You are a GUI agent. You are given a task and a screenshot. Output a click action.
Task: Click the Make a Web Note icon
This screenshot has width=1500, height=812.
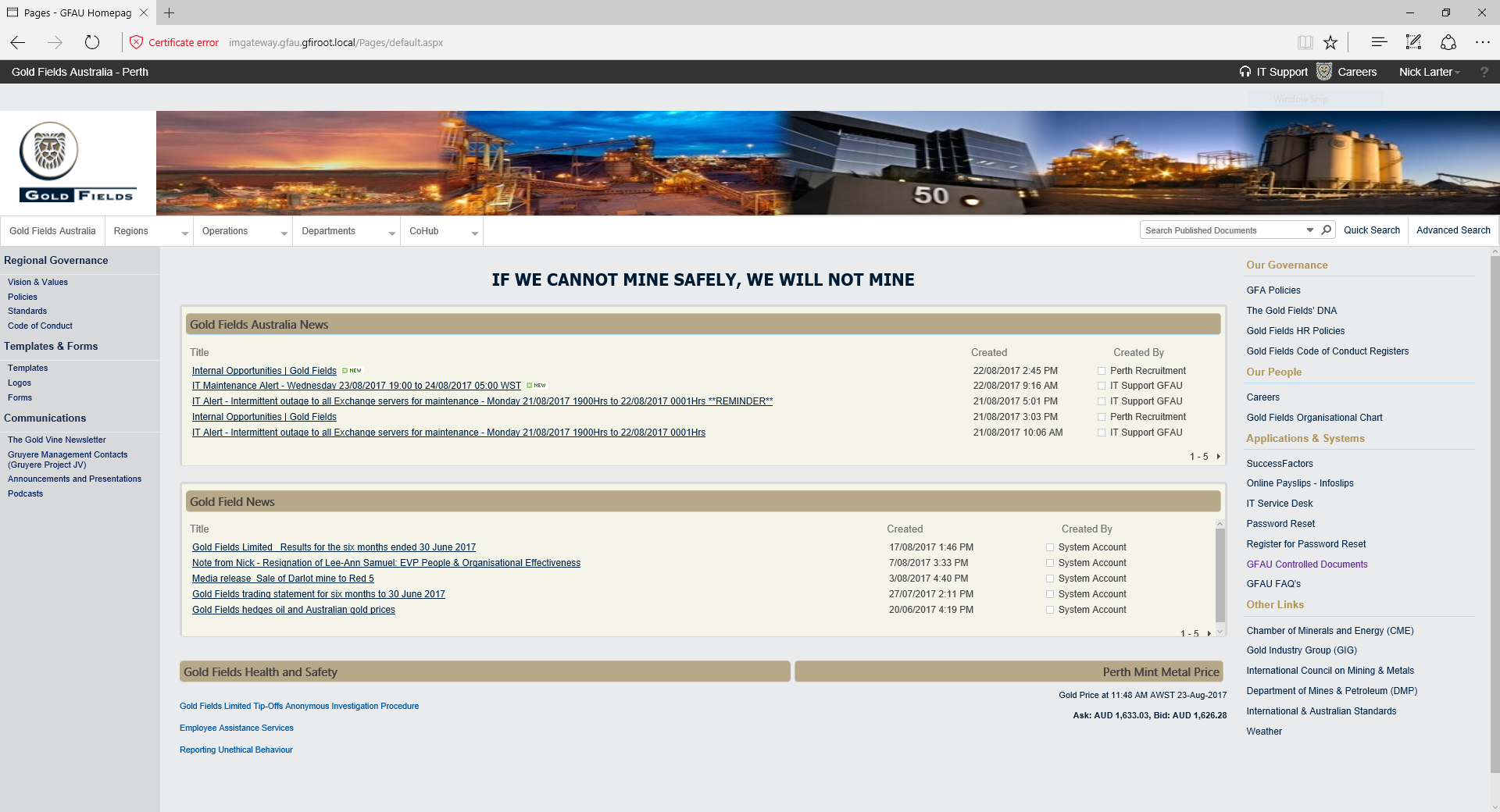click(1413, 42)
